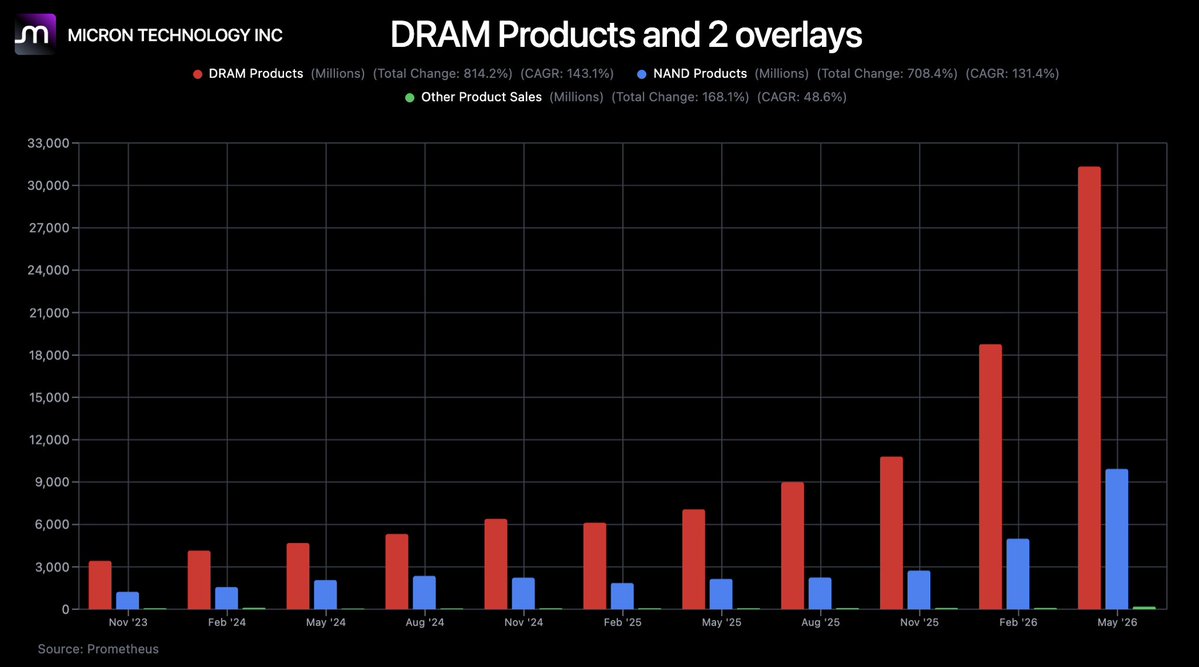Screen dimensions: 1199x667
Task: Click the CAGR: 143.1% text
Action: click(567, 73)
